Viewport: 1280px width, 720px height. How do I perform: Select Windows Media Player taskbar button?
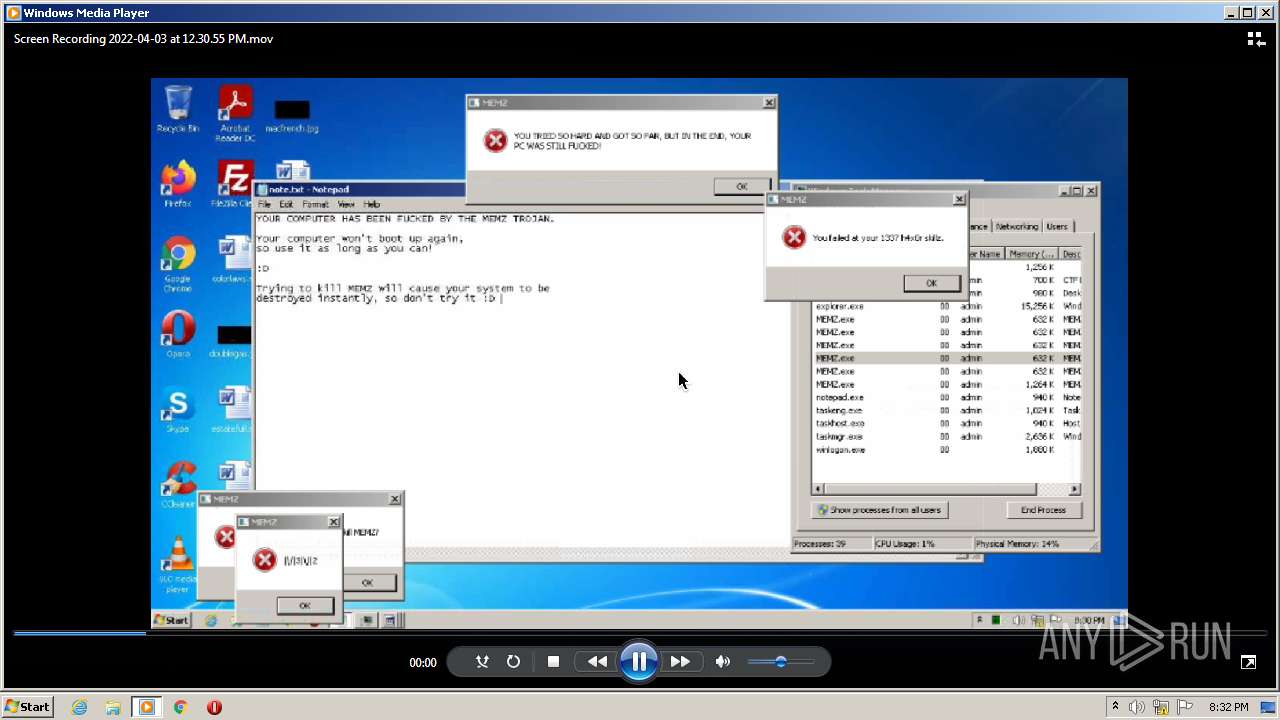pyautogui.click(x=147, y=707)
